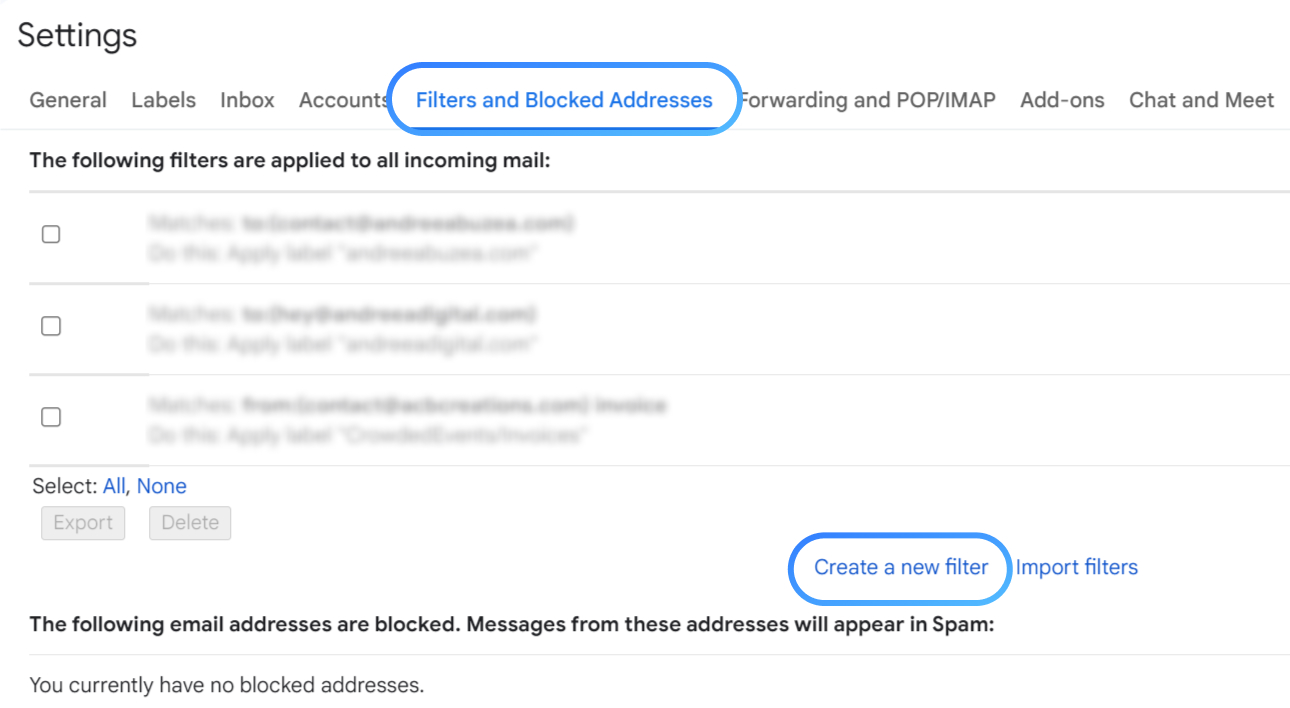Screen dimensions: 1290x708
Task: Enable the checkbox for the andreeadigital.com filter
Action: click(51, 325)
